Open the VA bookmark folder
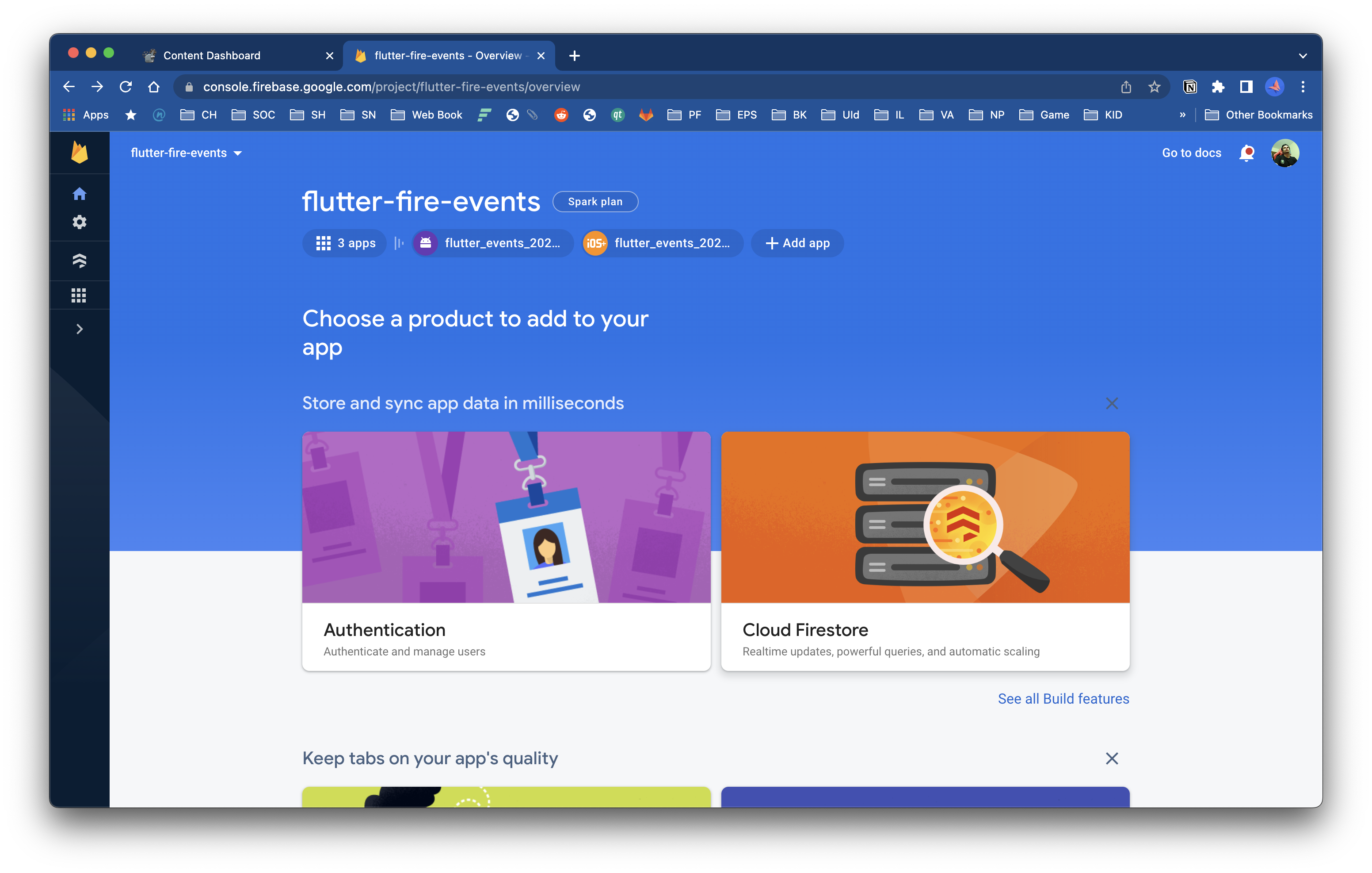The width and height of the screenshot is (1372, 873). coord(936,115)
